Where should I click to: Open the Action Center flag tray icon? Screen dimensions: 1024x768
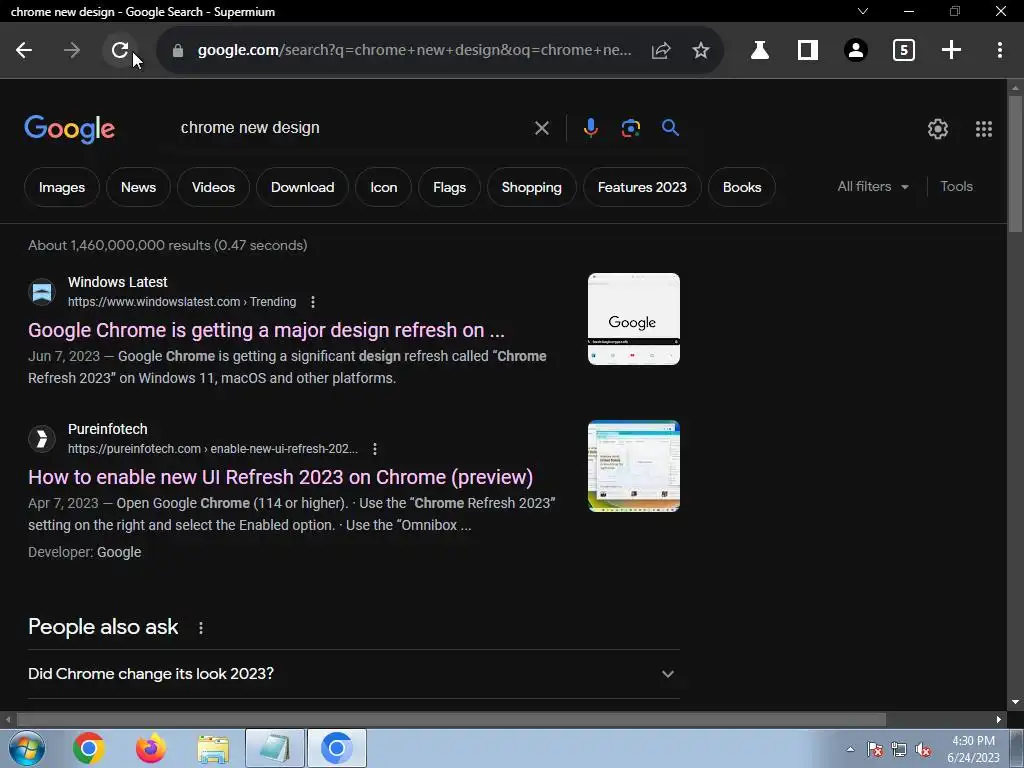874,749
